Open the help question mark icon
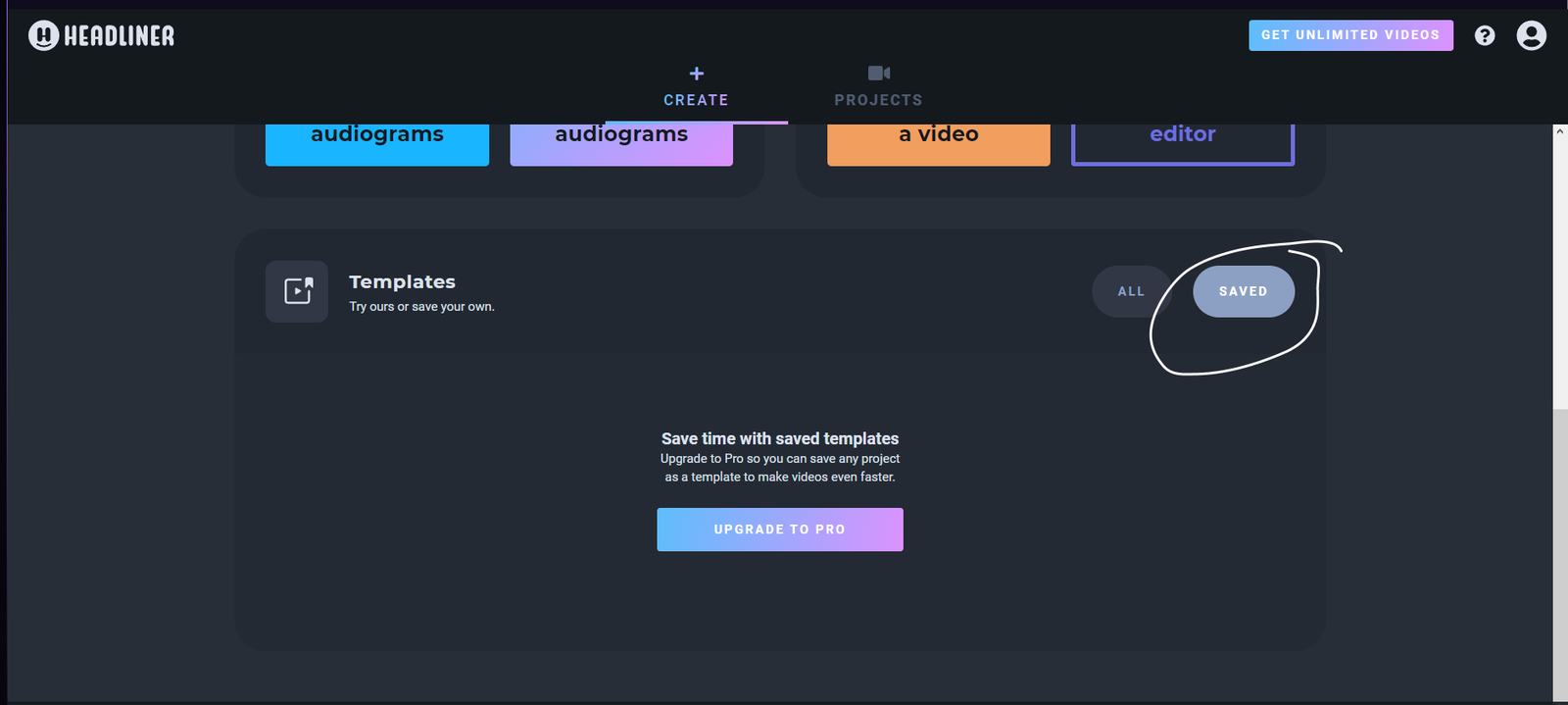1568x705 pixels. click(1485, 36)
